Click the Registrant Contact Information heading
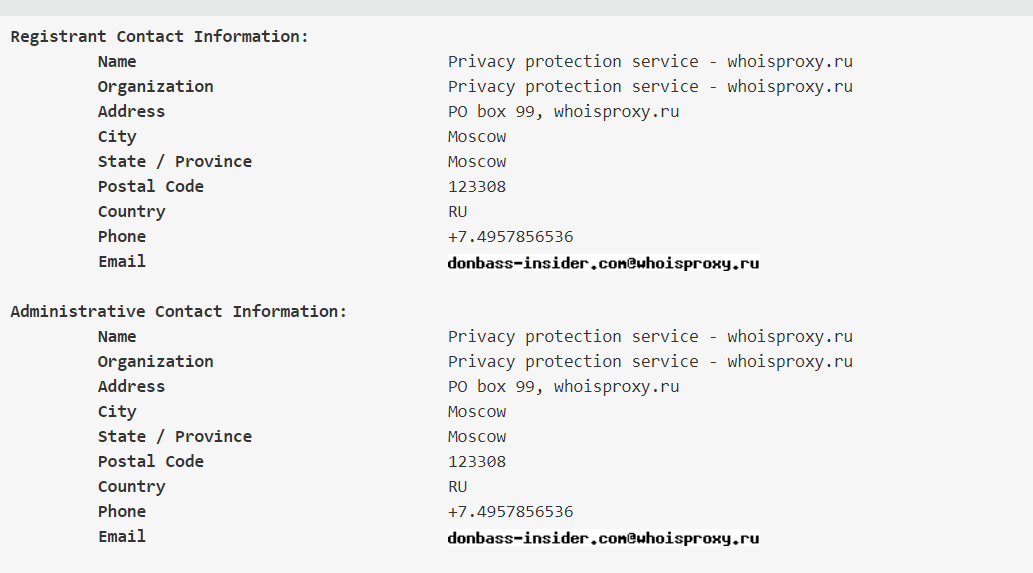The width and height of the screenshot is (1033, 573). pyautogui.click(x=160, y=37)
